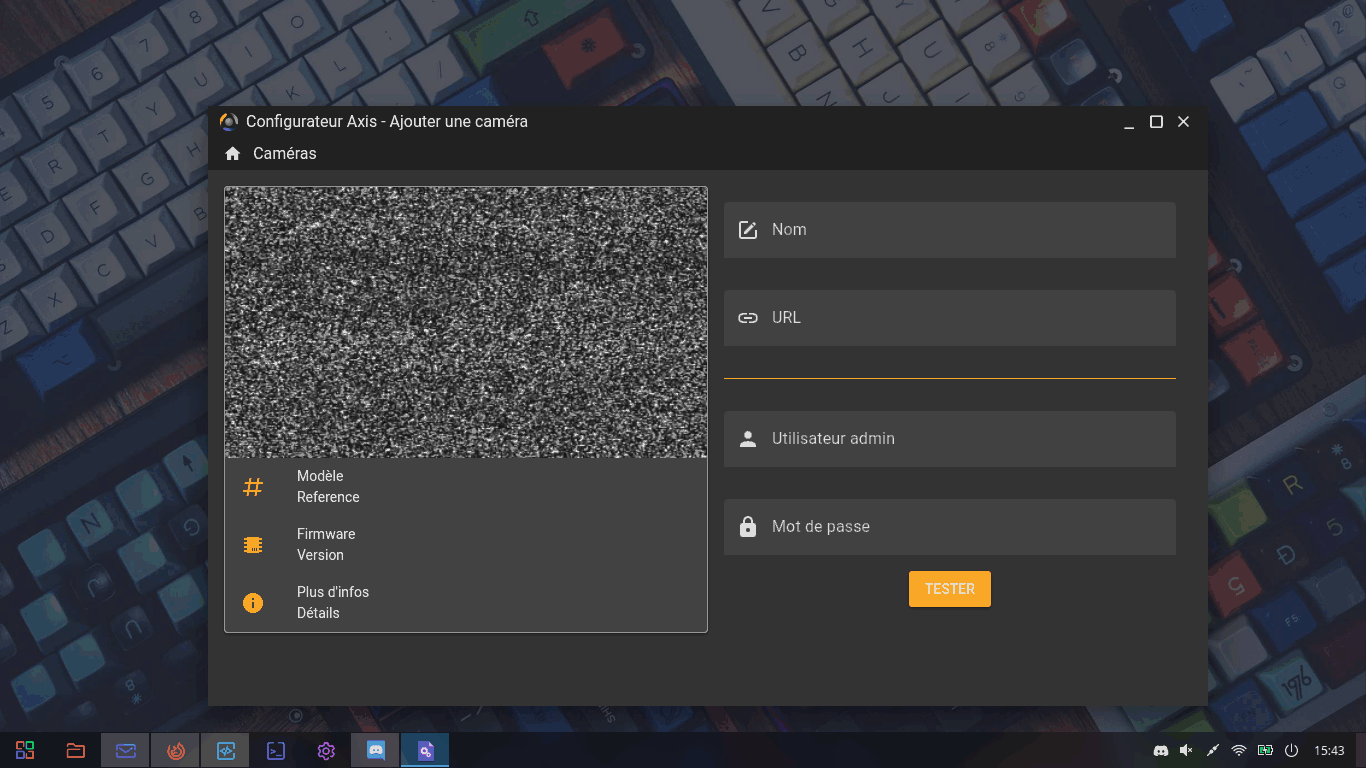Open the terminal from taskbar
Viewport: 1366px width, 768px height.
tap(276, 750)
